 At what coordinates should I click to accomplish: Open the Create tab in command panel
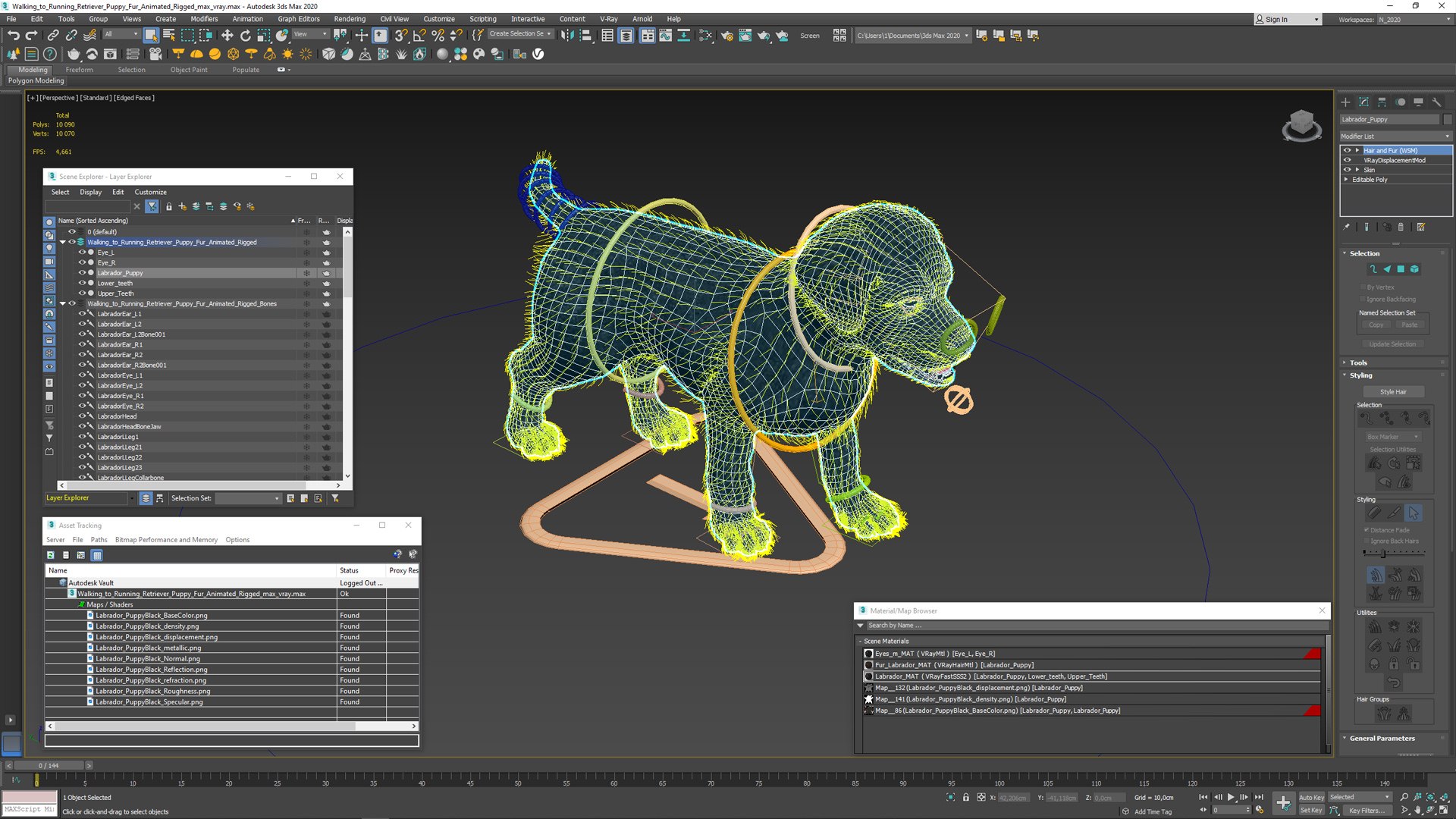tap(1345, 102)
